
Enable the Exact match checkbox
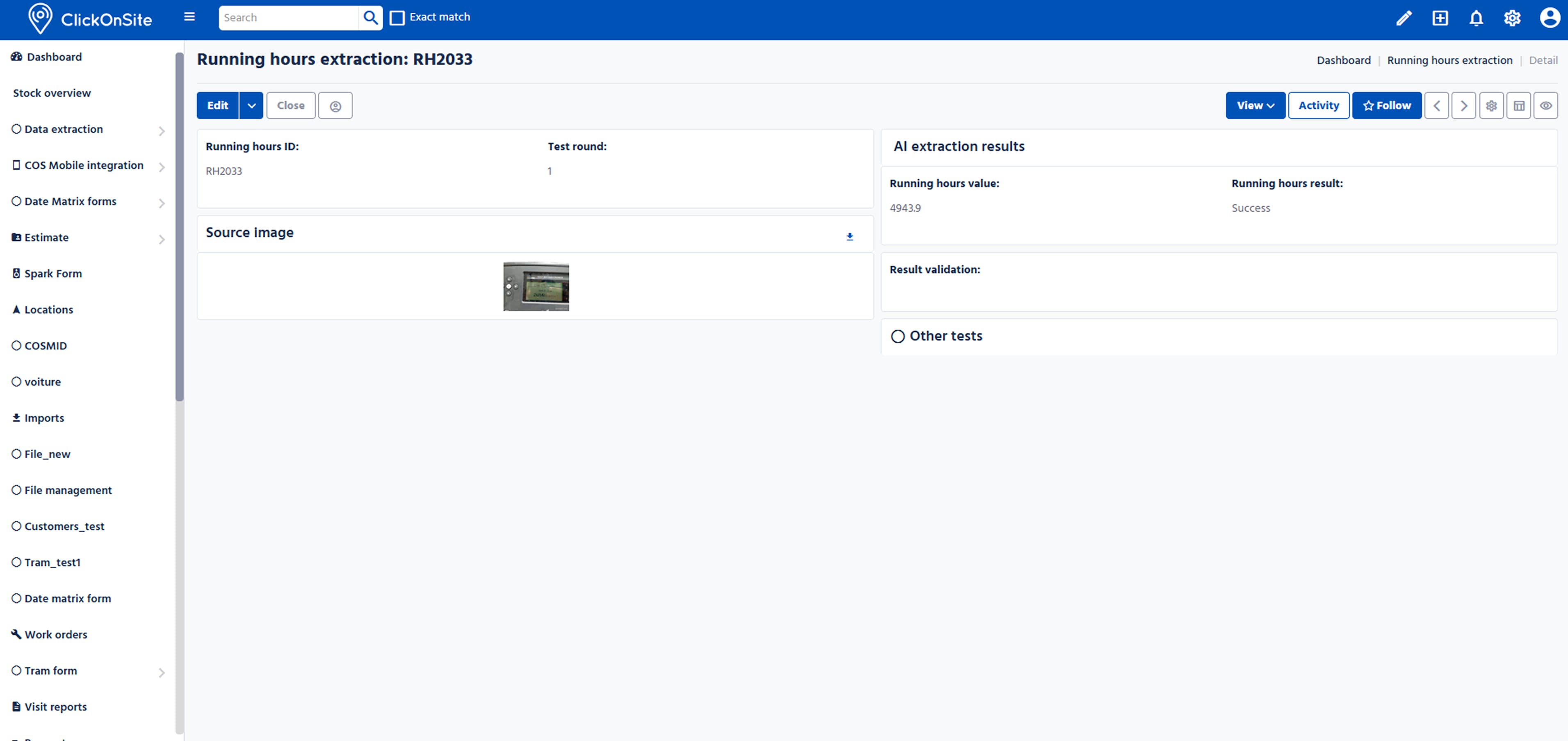(x=397, y=18)
